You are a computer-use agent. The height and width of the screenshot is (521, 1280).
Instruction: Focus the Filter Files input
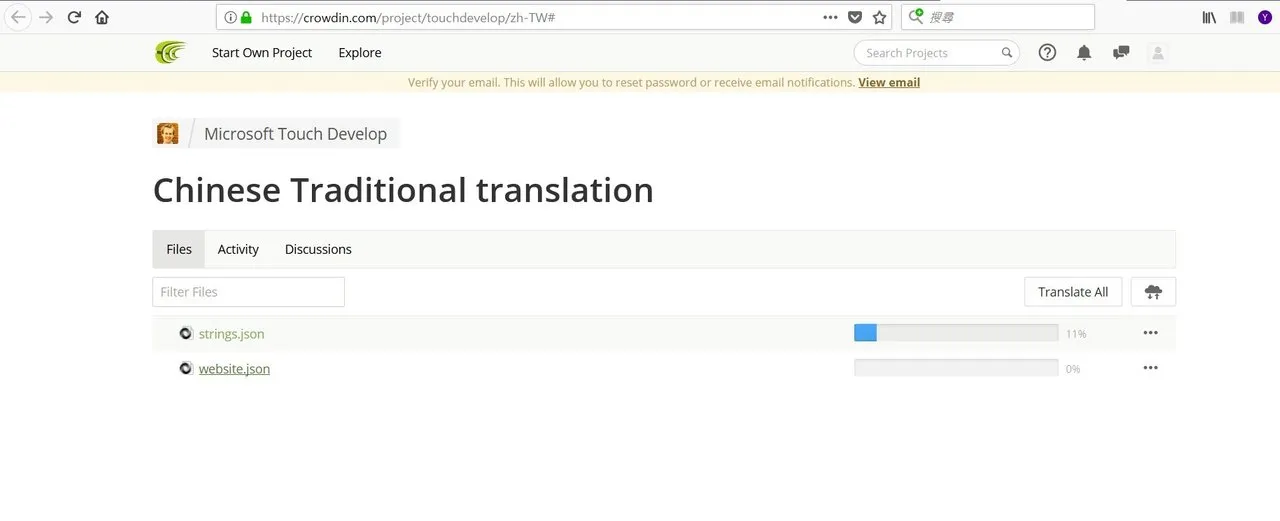[248, 292]
